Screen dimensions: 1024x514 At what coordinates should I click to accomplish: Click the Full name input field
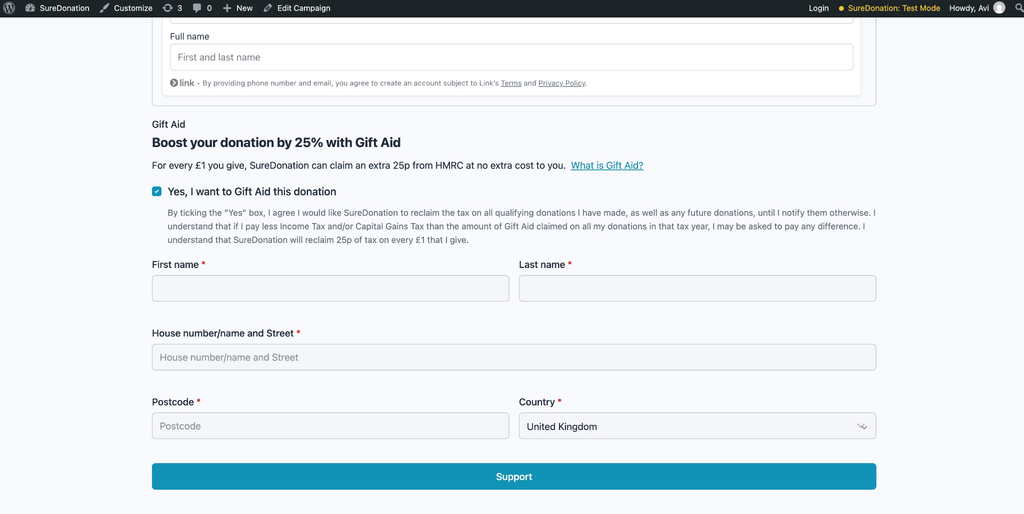(511, 57)
